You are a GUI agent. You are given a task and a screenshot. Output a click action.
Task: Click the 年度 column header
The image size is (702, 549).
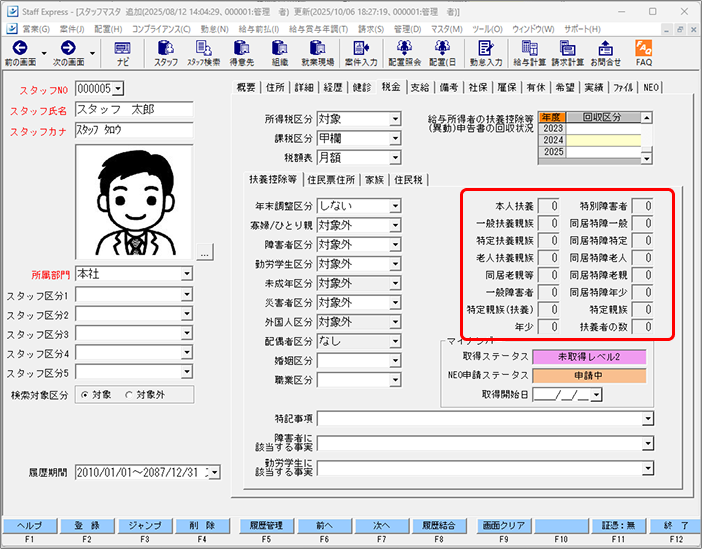(x=552, y=117)
